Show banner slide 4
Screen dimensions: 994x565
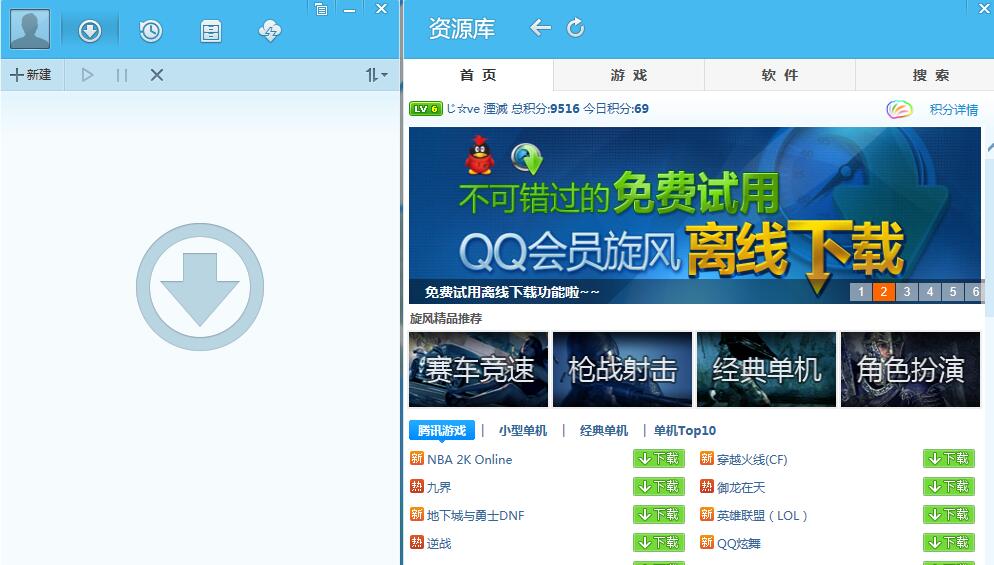(x=929, y=292)
